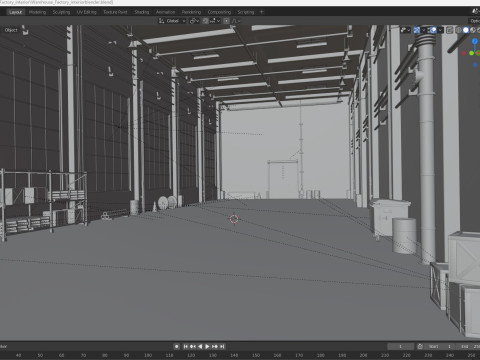Open the Options dropdown in viewport header
The height and width of the screenshot is (360, 480).
[x=475, y=21]
